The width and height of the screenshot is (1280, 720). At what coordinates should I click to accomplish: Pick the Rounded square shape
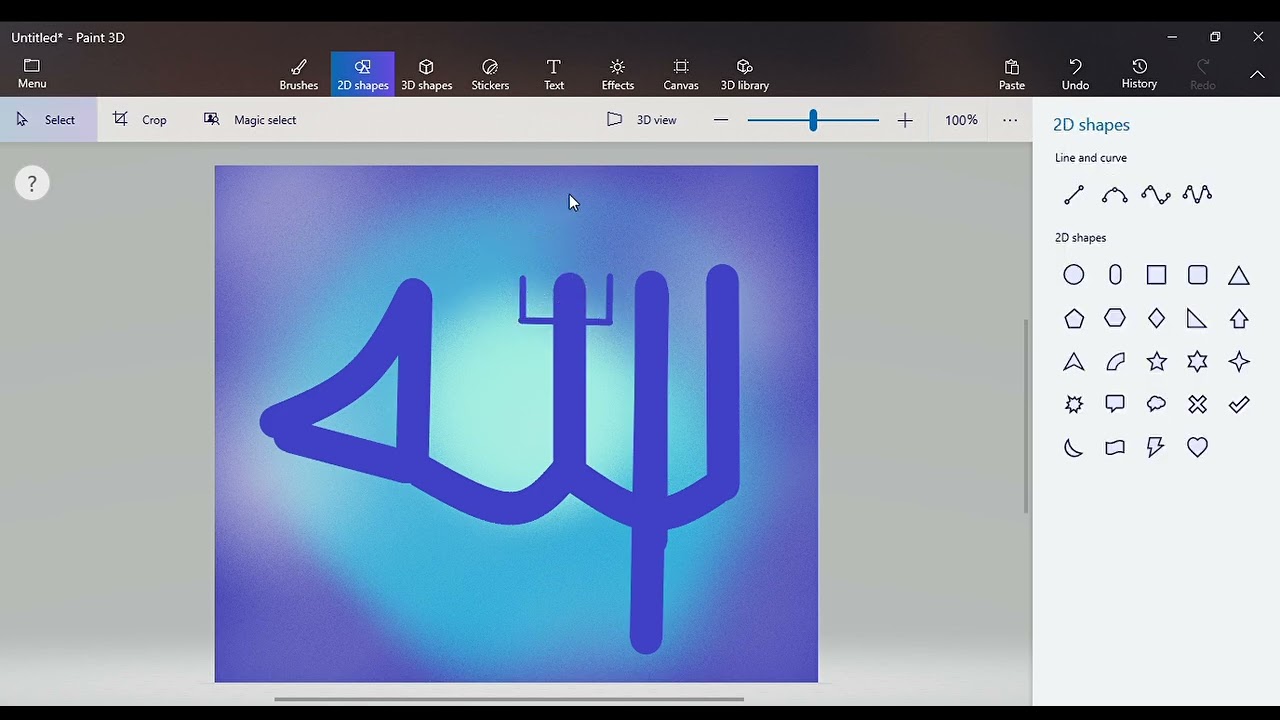tap(1197, 275)
